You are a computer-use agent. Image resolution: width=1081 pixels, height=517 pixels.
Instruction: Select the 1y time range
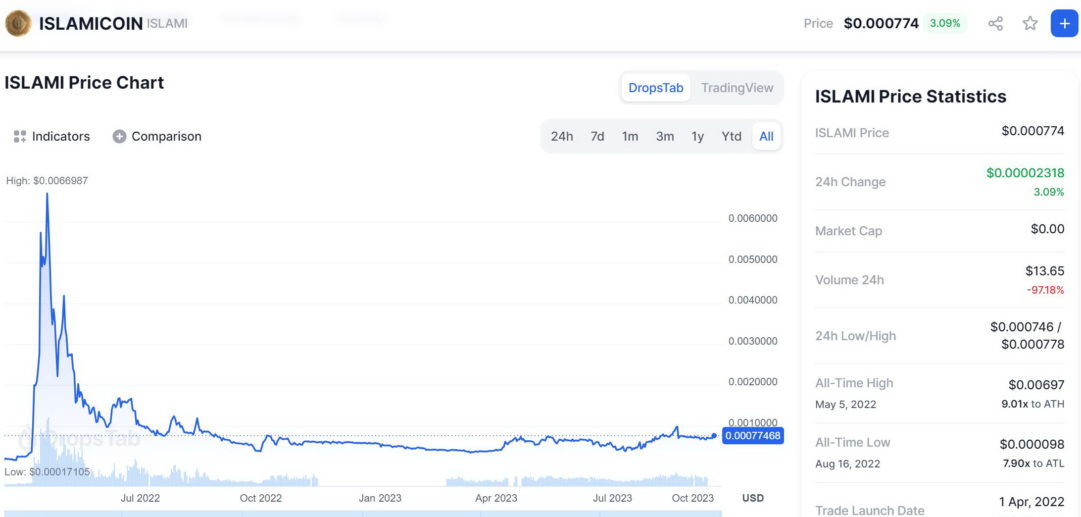point(698,136)
